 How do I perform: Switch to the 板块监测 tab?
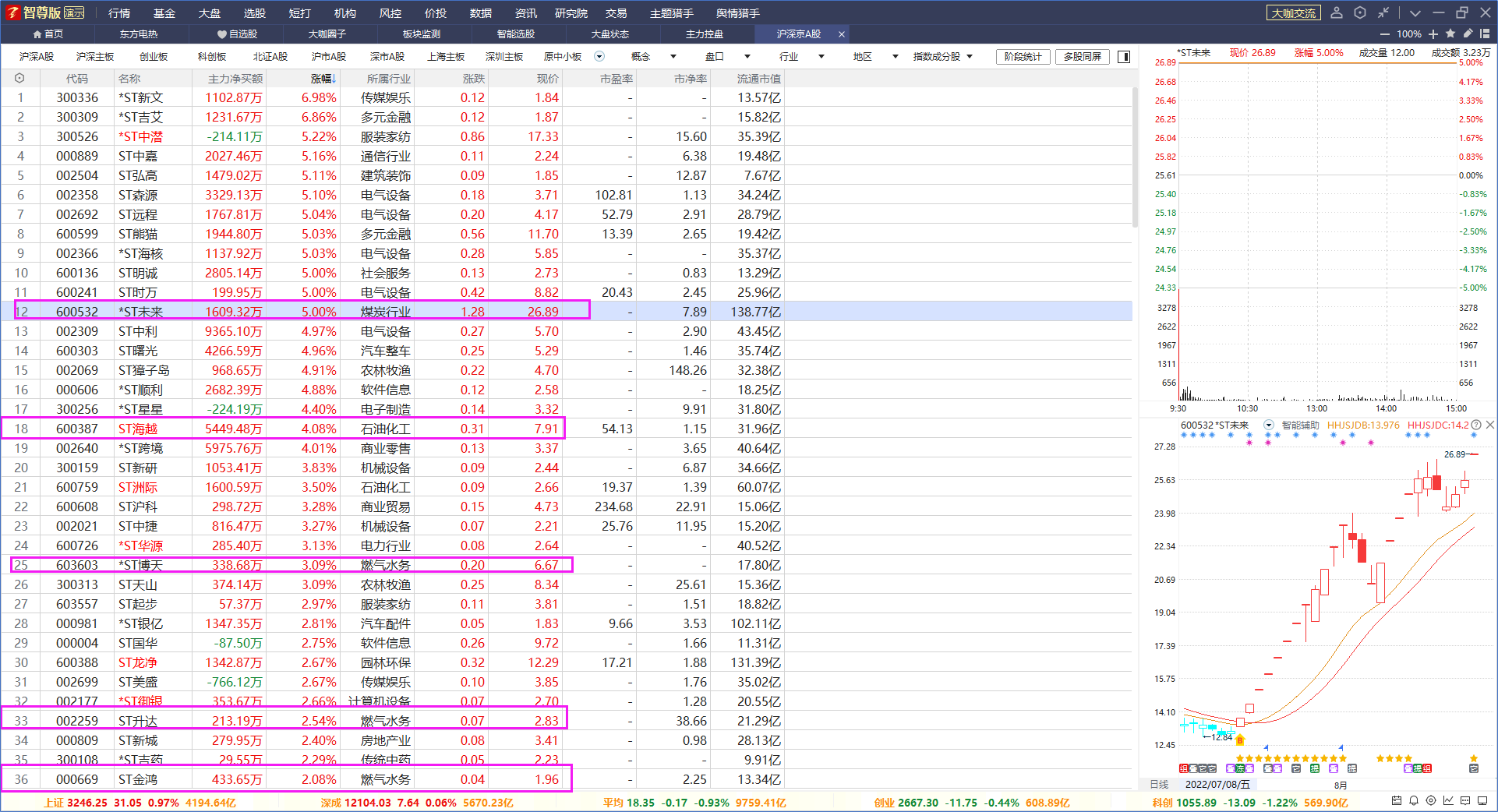pyautogui.click(x=422, y=34)
